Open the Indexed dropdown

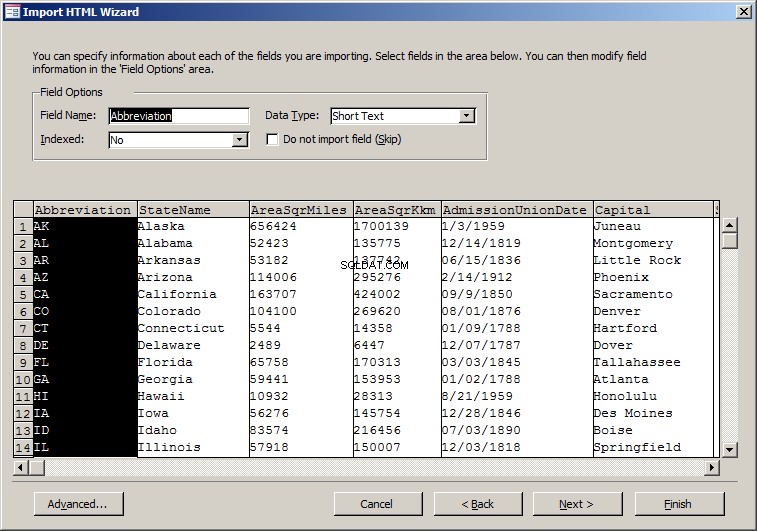pyautogui.click(x=239, y=140)
